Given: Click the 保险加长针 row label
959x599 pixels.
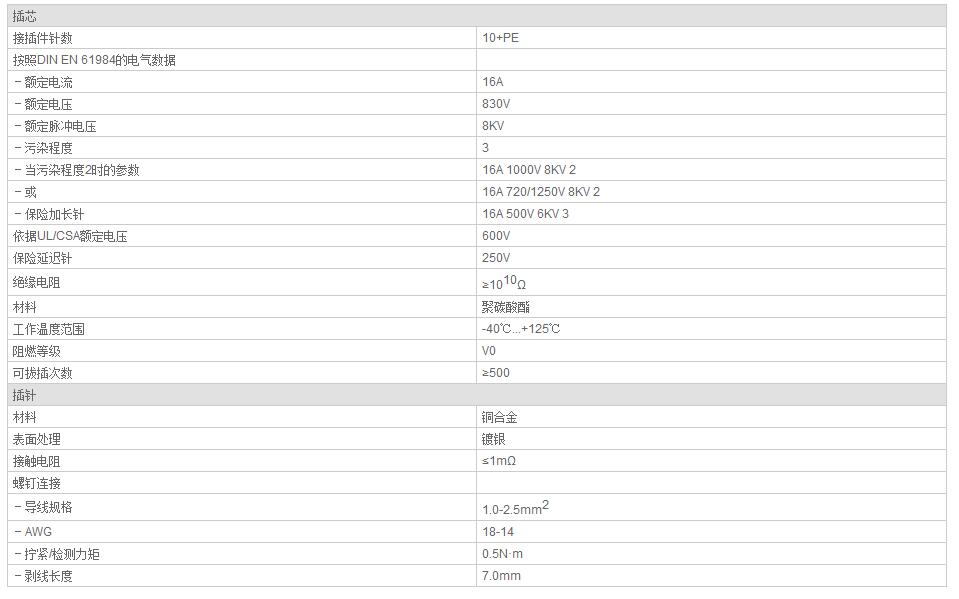Looking at the screenshot, I should [49, 214].
